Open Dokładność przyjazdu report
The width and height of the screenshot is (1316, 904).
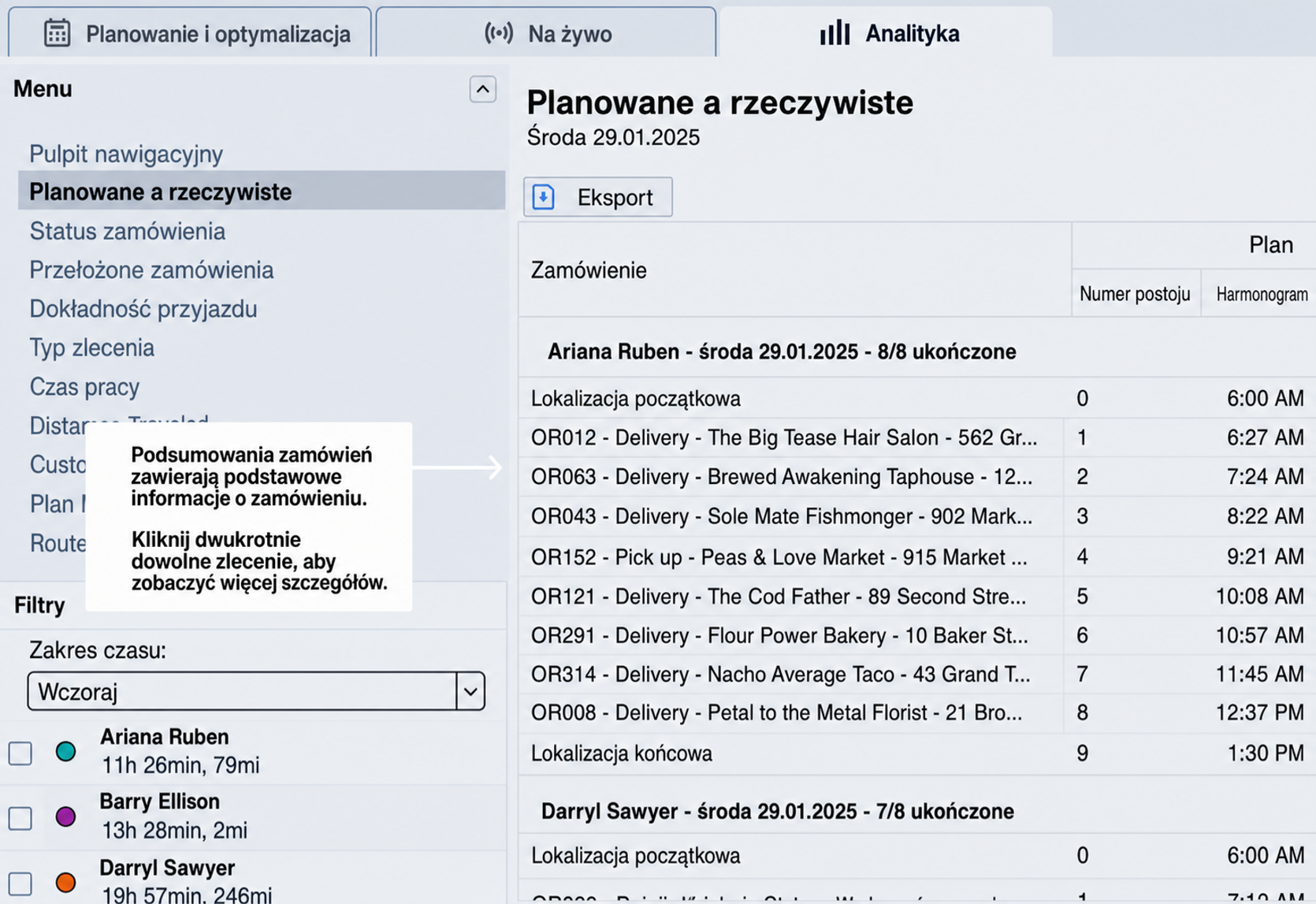(143, 309)
